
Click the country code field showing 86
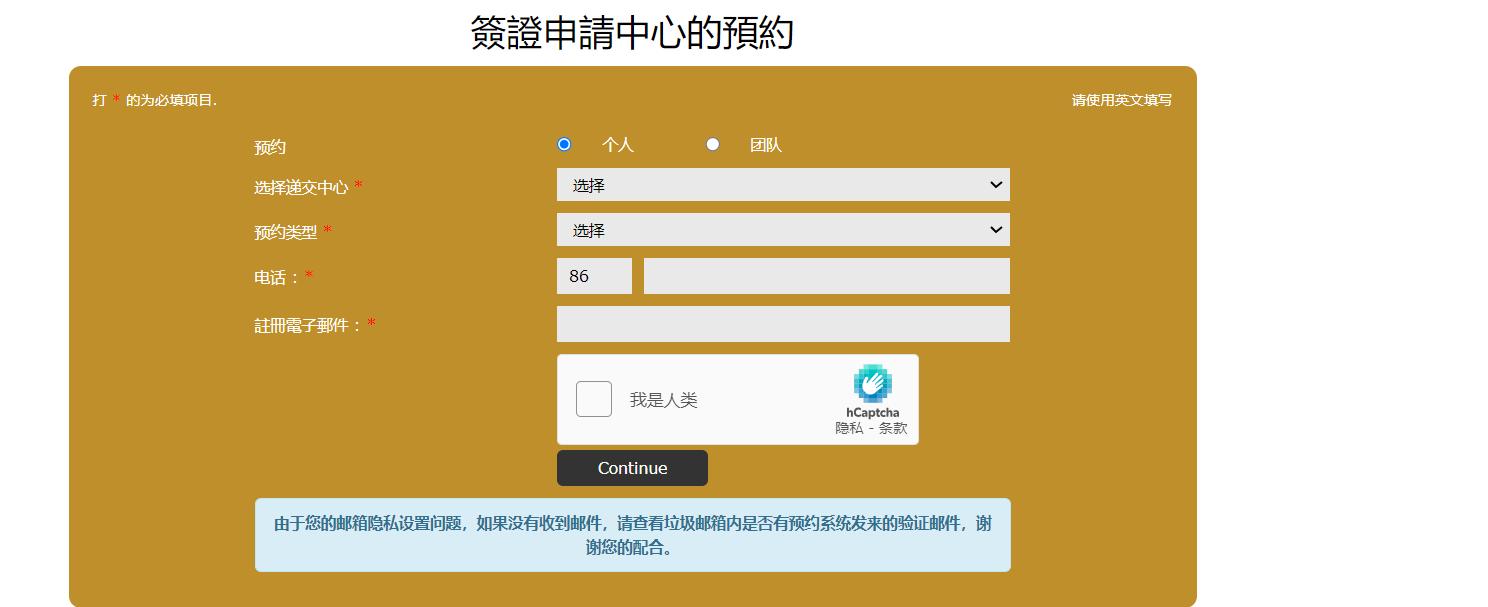point(594,275)
